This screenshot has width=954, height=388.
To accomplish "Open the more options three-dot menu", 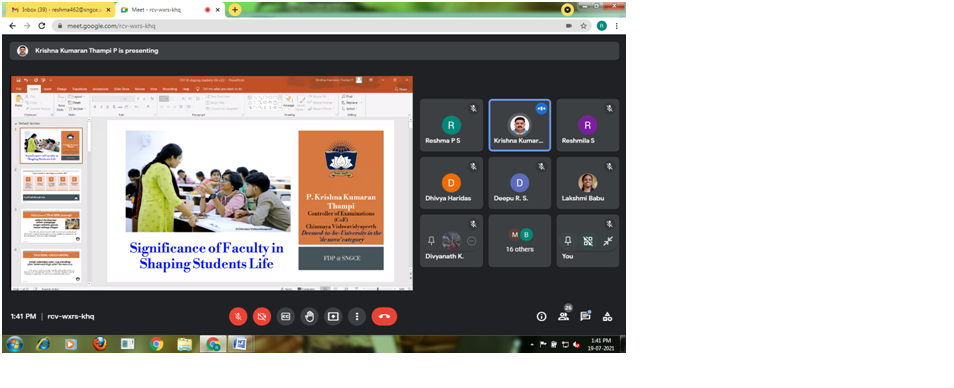I will pyautogui.click(x=357, y=316).
